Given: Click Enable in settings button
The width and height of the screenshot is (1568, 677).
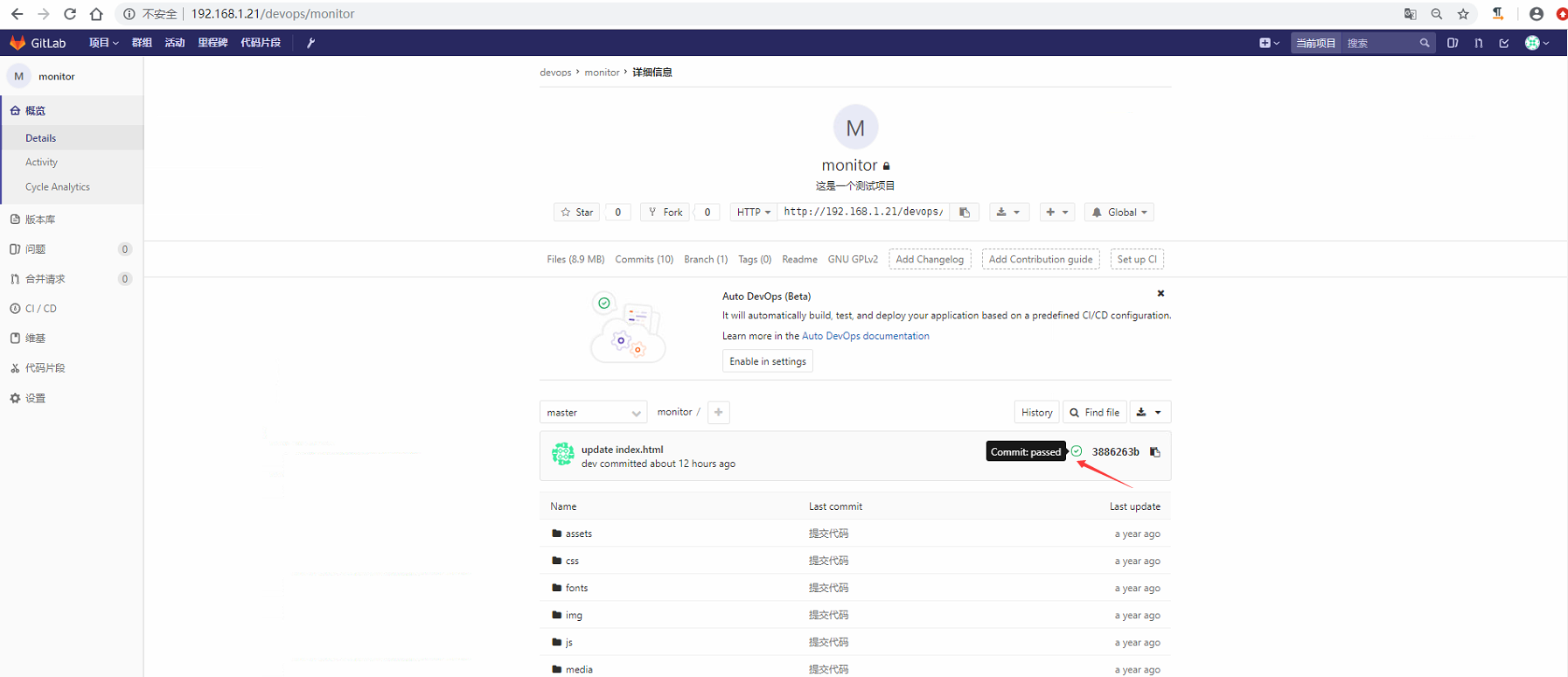Looking at the screenshot, I should point(768,361).
